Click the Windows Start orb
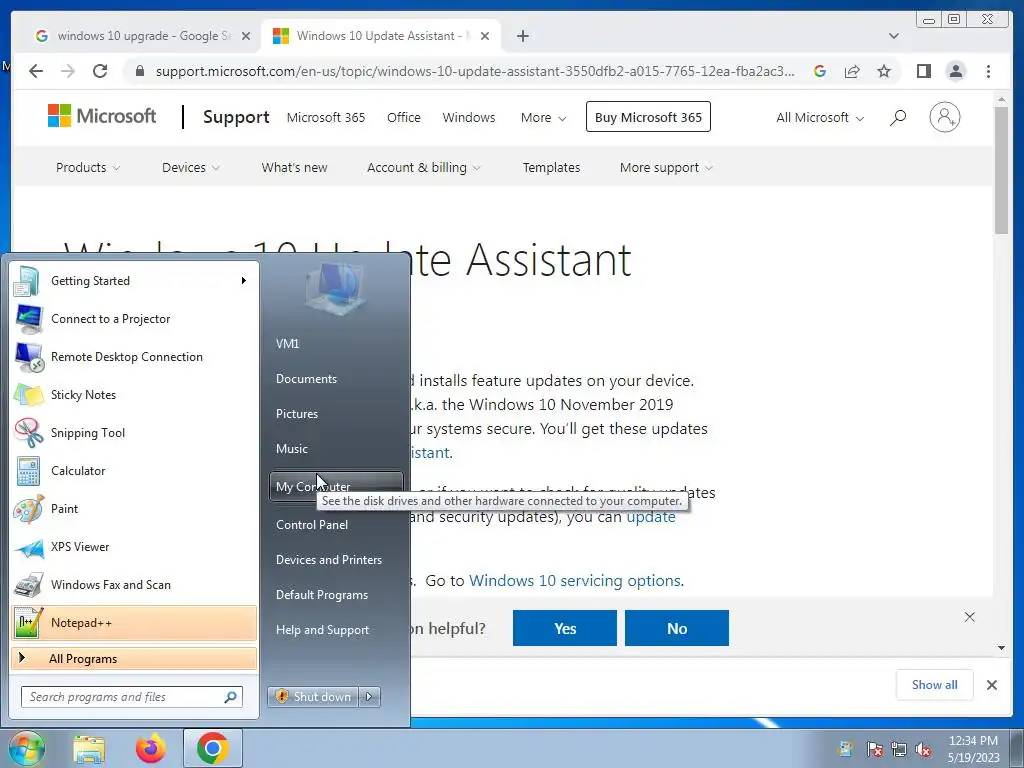This screenshot has height=768, width=1024. 26,748
